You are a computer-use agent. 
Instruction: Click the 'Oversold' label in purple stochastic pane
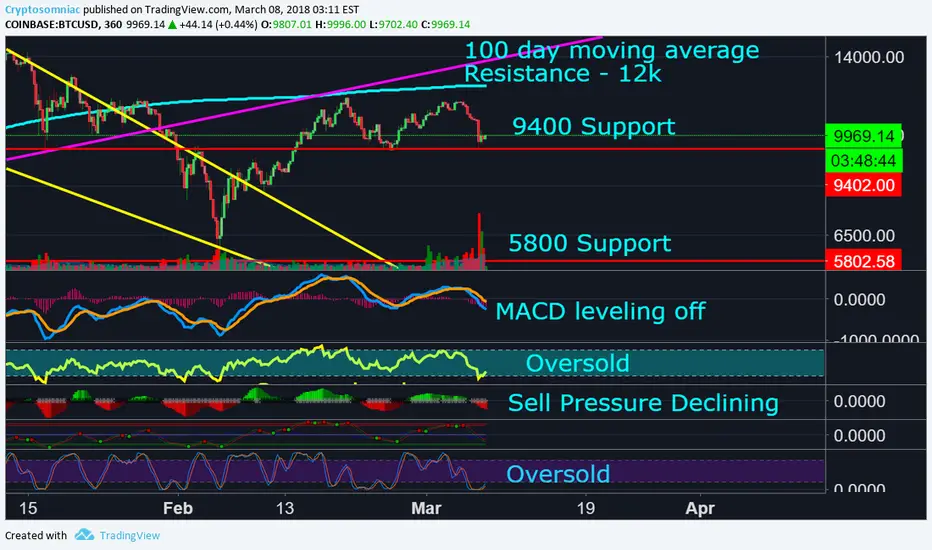click(558, 474)
